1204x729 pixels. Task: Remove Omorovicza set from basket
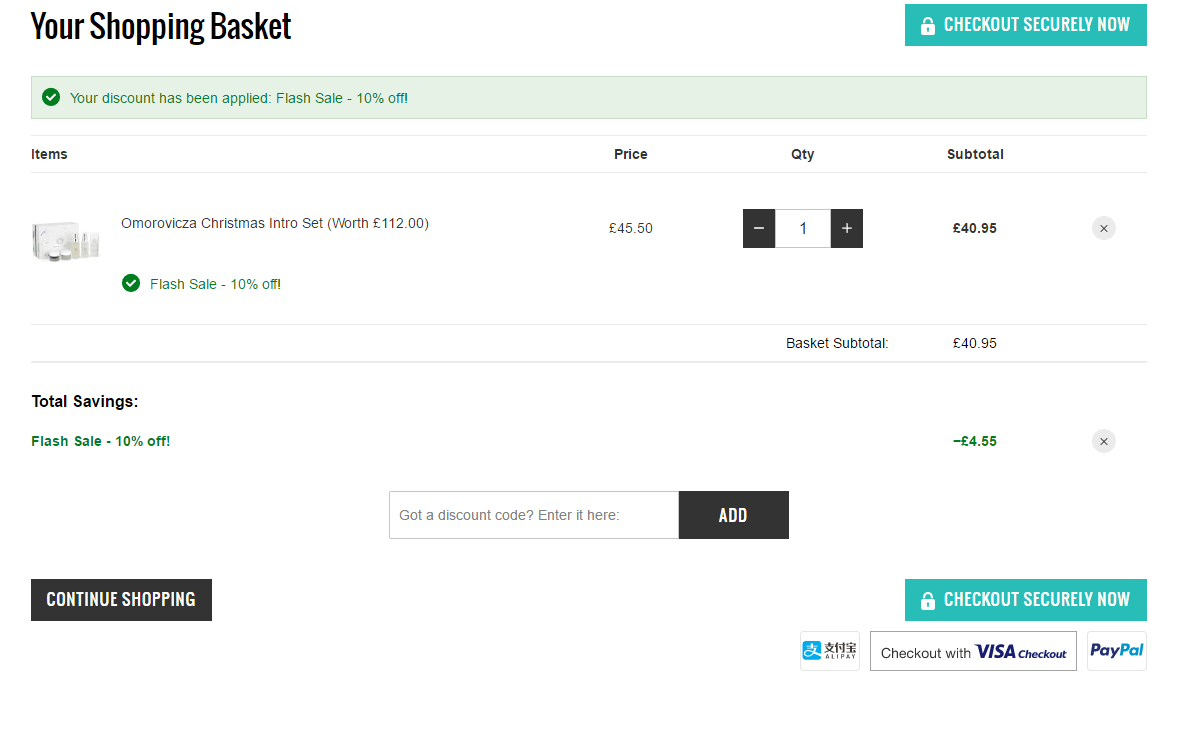pyautogui.click(x=1103, y=228)
